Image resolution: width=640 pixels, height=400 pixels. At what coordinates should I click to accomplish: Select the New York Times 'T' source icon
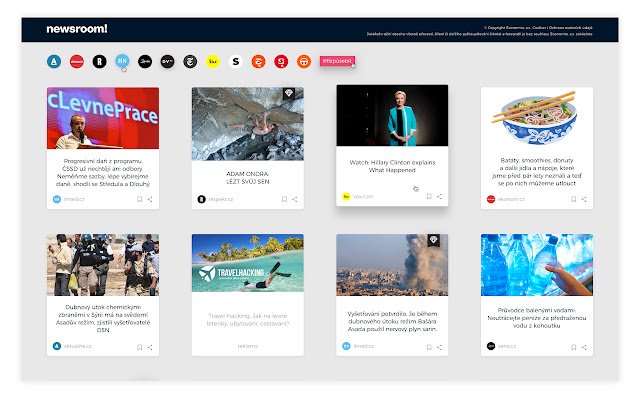[190, 62]
